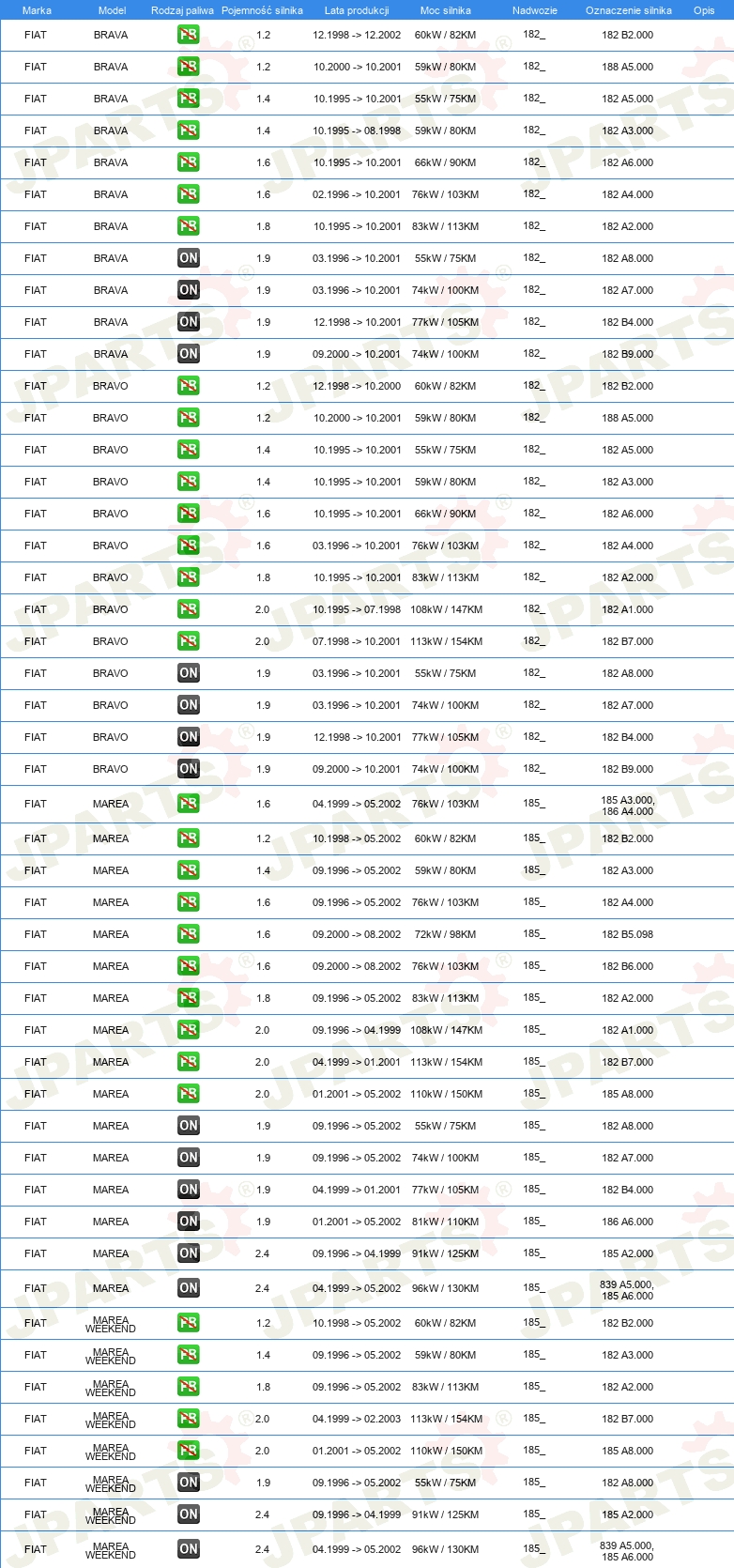Screen dimensions: 734x1568
Task: Select the '10.1995 -> 07.1998' production years cell
Action: (x=357, y=609)
